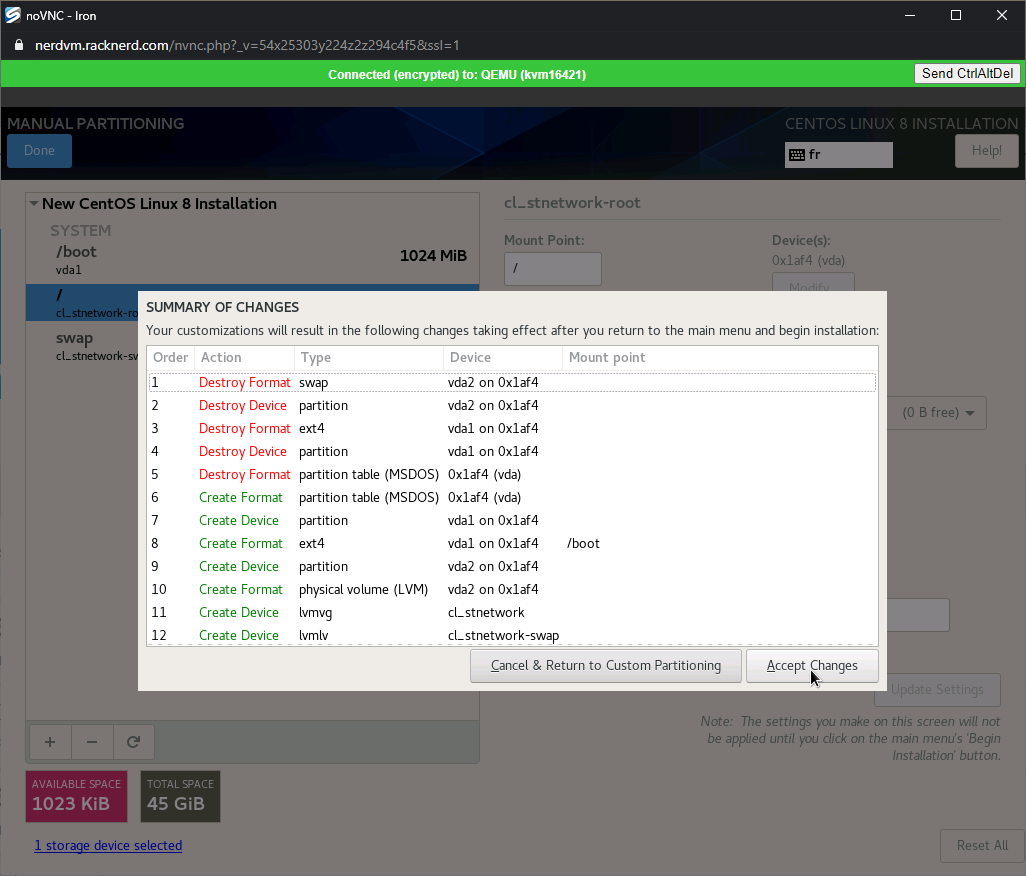Open the Help! button

[986, 151]
